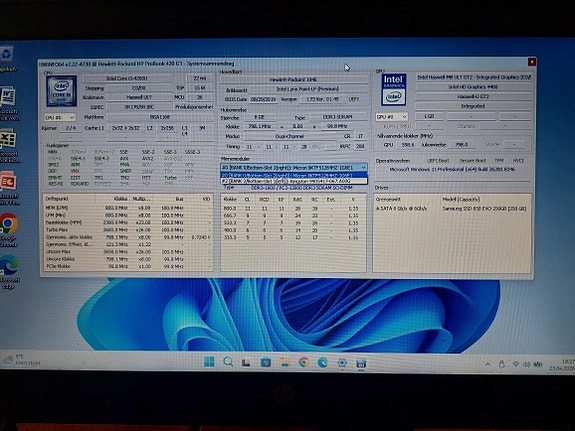Click the network tray icon

click(516, 364)
